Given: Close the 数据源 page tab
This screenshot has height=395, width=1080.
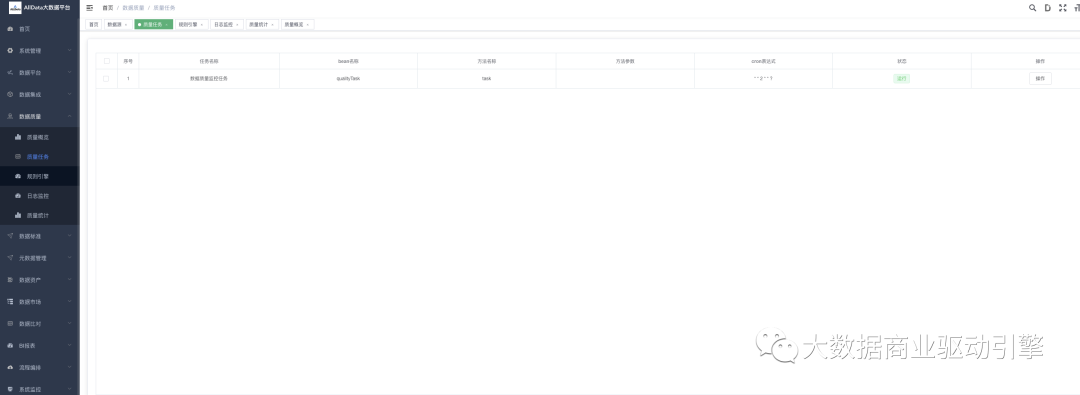Looking at the screenshot, I should [126, 25].
